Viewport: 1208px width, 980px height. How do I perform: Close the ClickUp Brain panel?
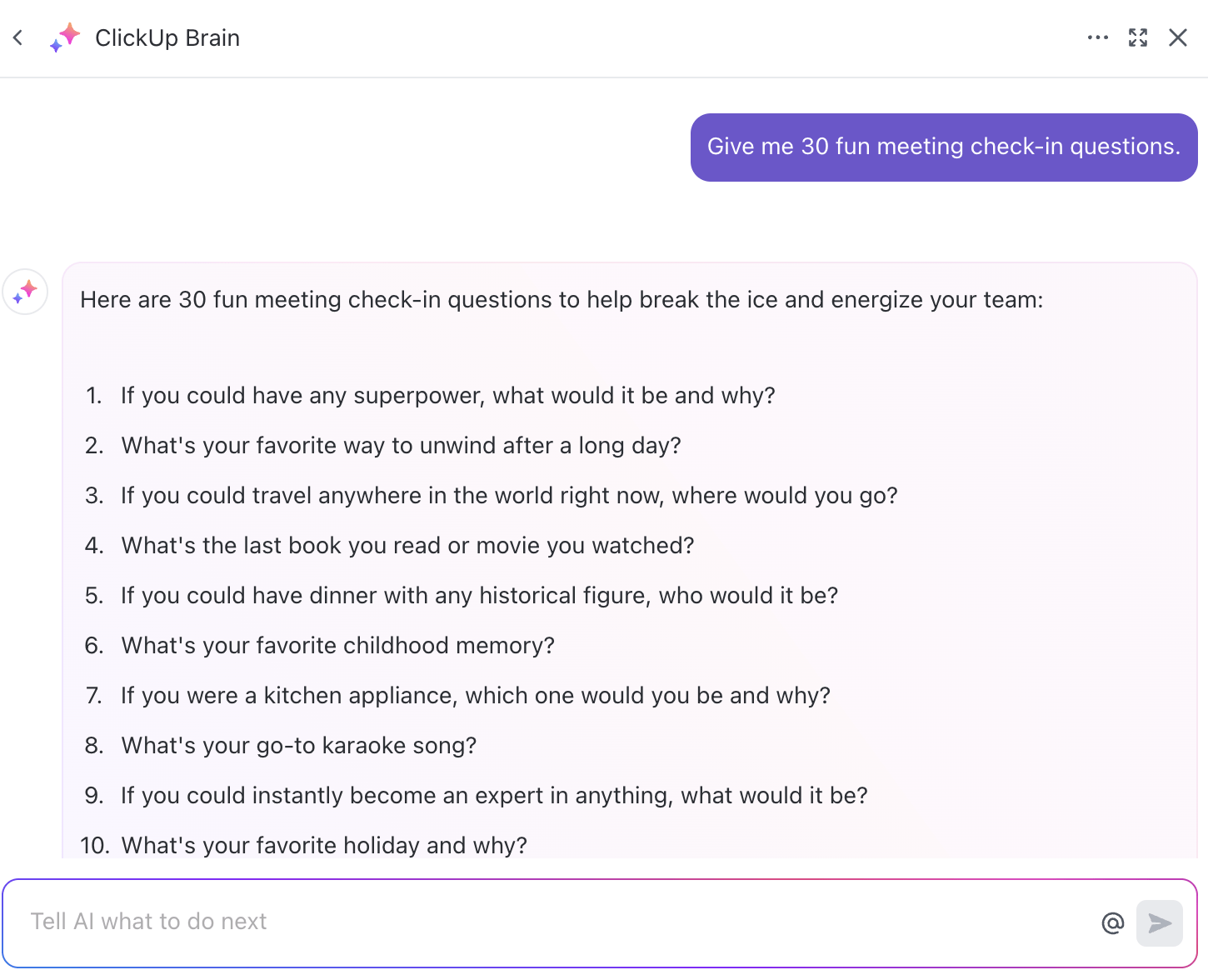(x=1178, y=37)
